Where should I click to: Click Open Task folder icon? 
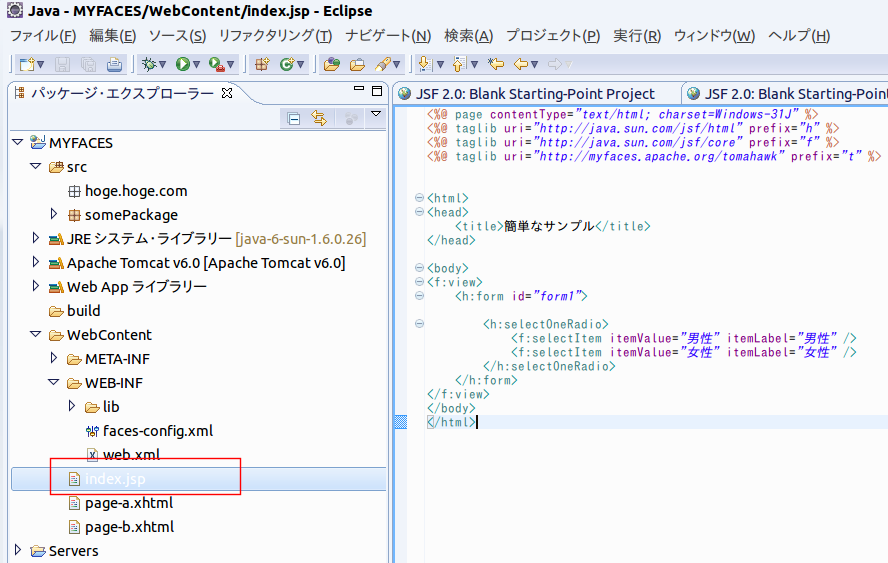tap(357, 64)
